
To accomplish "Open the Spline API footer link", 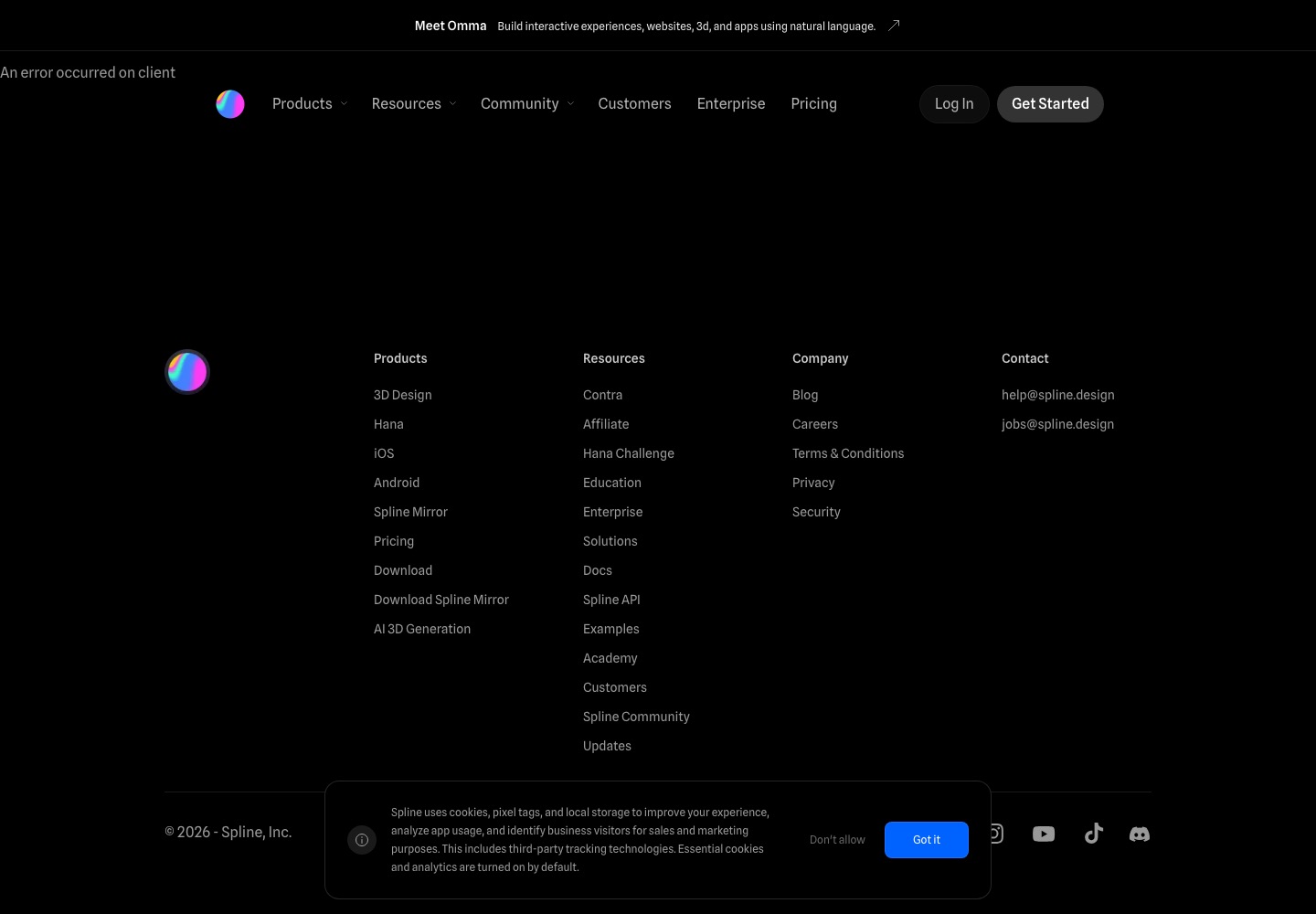I will coord(612,600).
